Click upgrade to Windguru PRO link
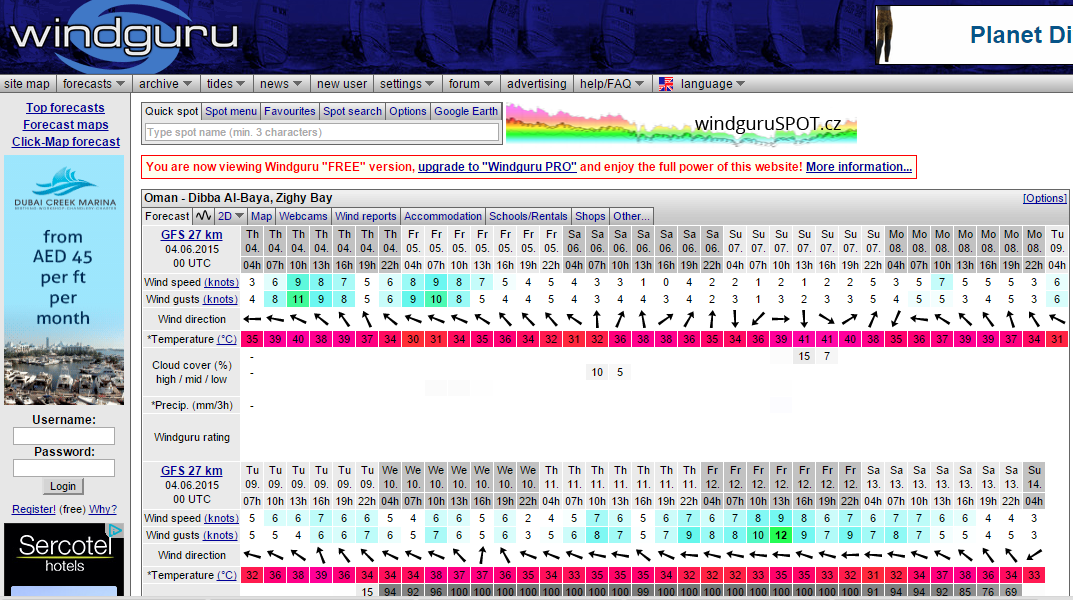This screenshot has height=600, width=1073. 497,167
